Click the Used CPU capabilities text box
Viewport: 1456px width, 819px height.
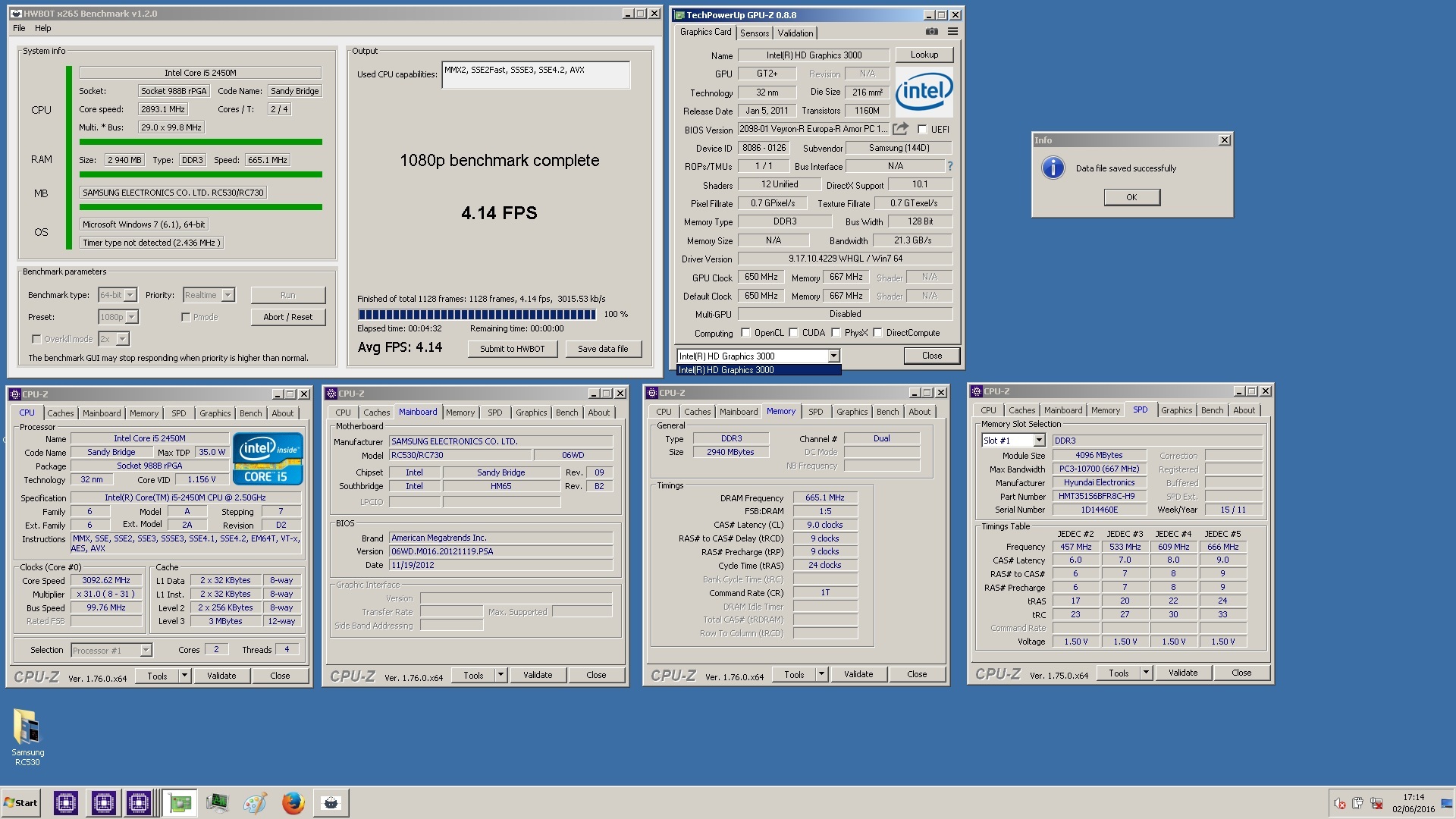(536, 75)
